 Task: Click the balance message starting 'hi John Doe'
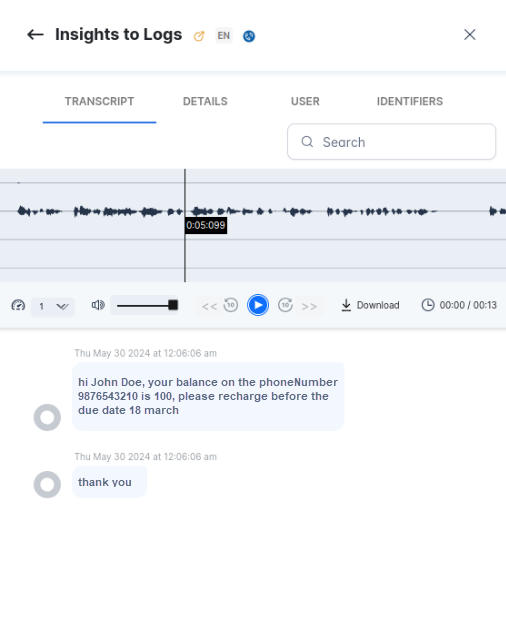[x=208, y=396]
